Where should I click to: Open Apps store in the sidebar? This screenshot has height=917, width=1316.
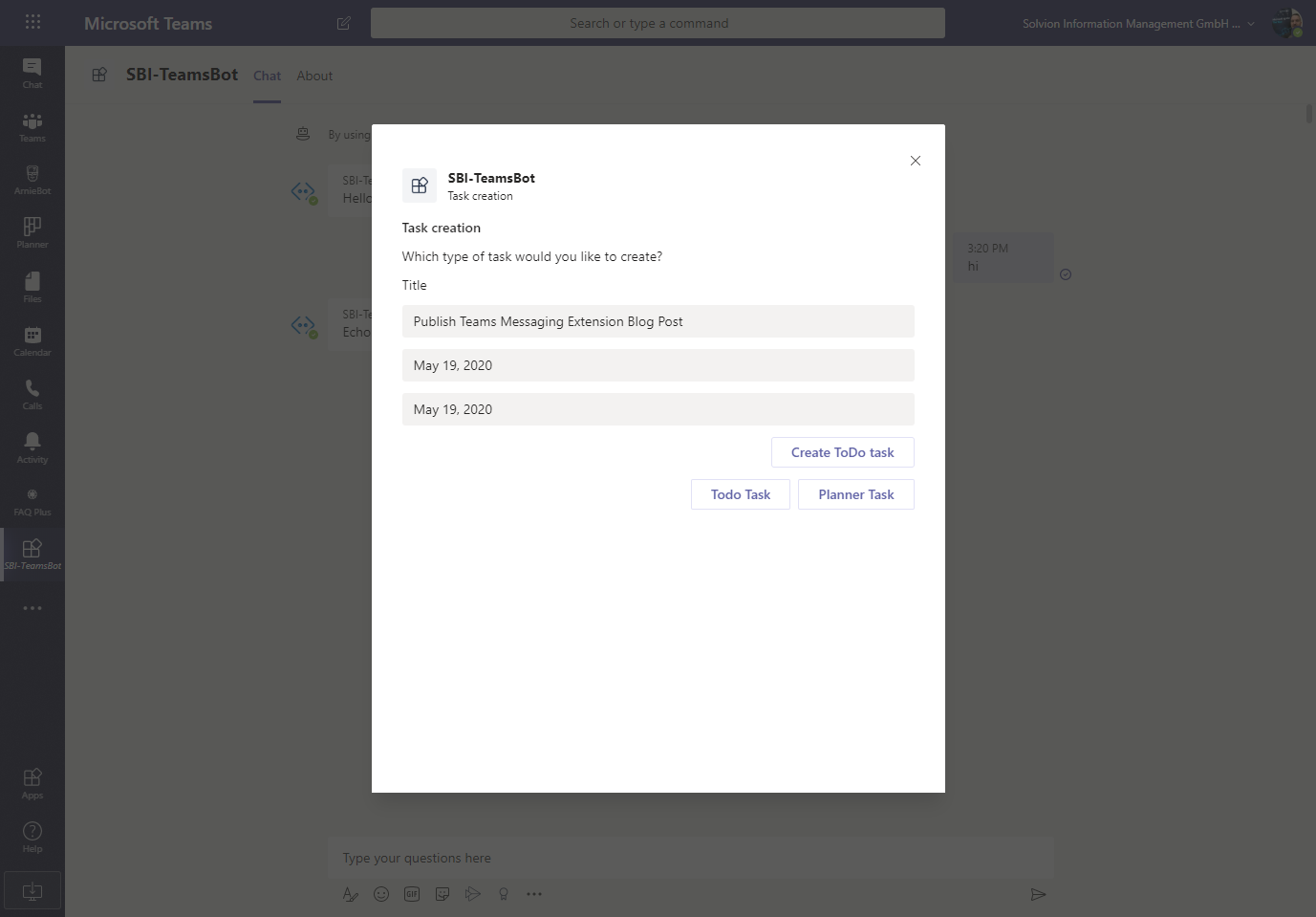click(32, 783)
